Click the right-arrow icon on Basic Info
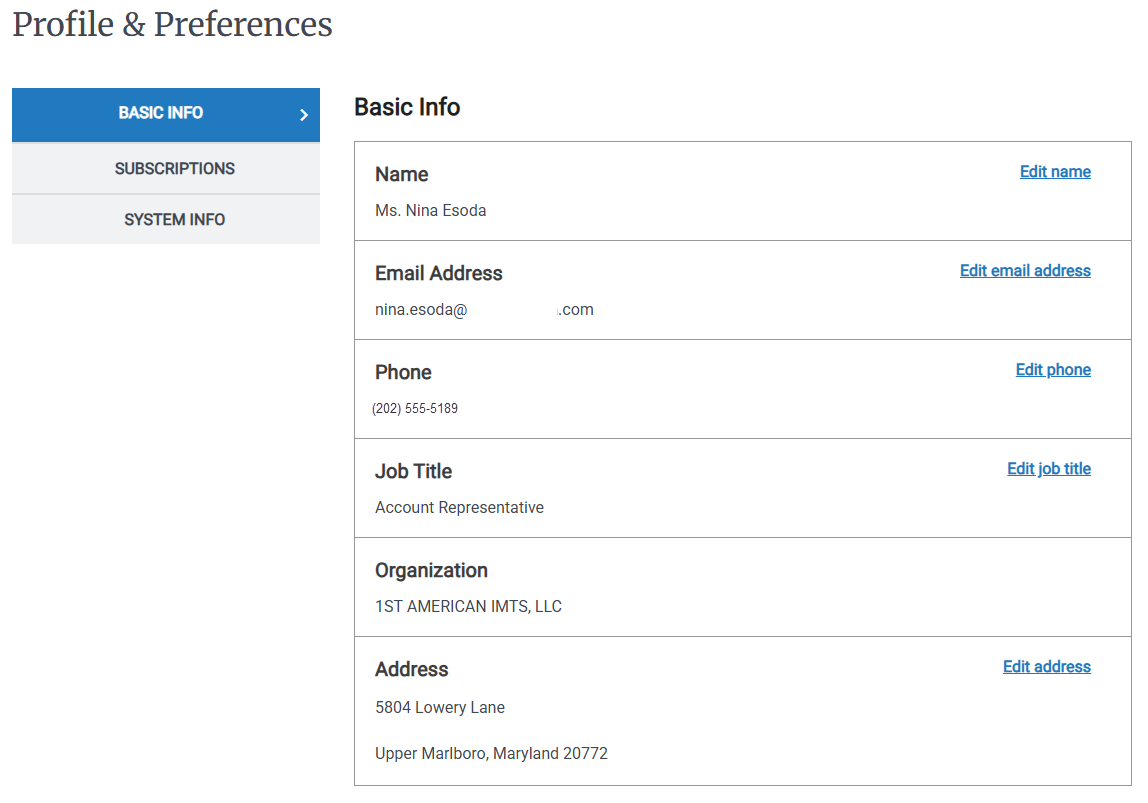 304,114
